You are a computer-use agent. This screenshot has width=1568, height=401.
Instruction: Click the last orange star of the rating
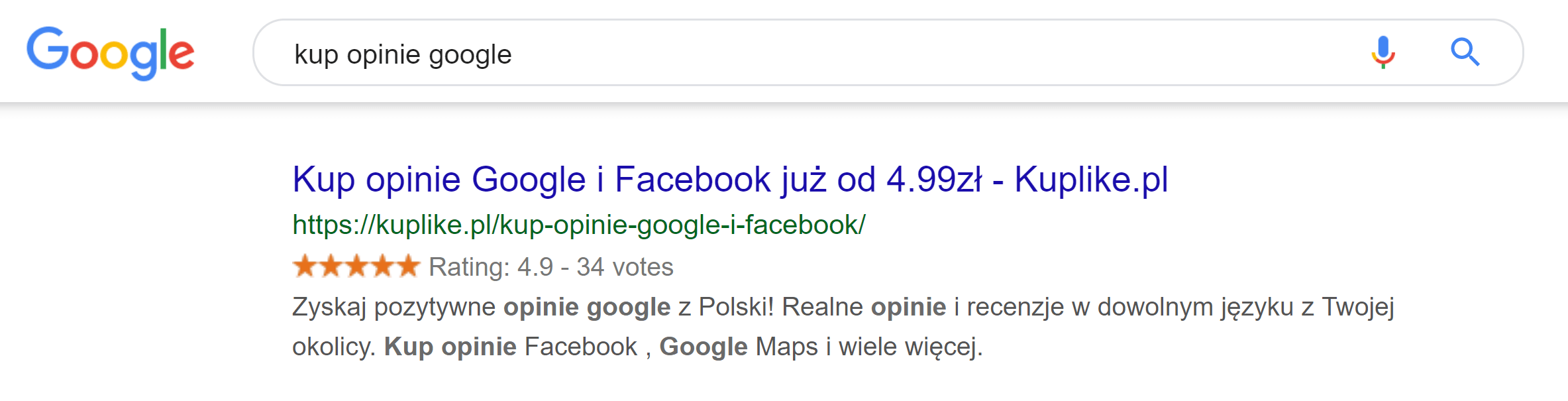click(x=407, y=266)
